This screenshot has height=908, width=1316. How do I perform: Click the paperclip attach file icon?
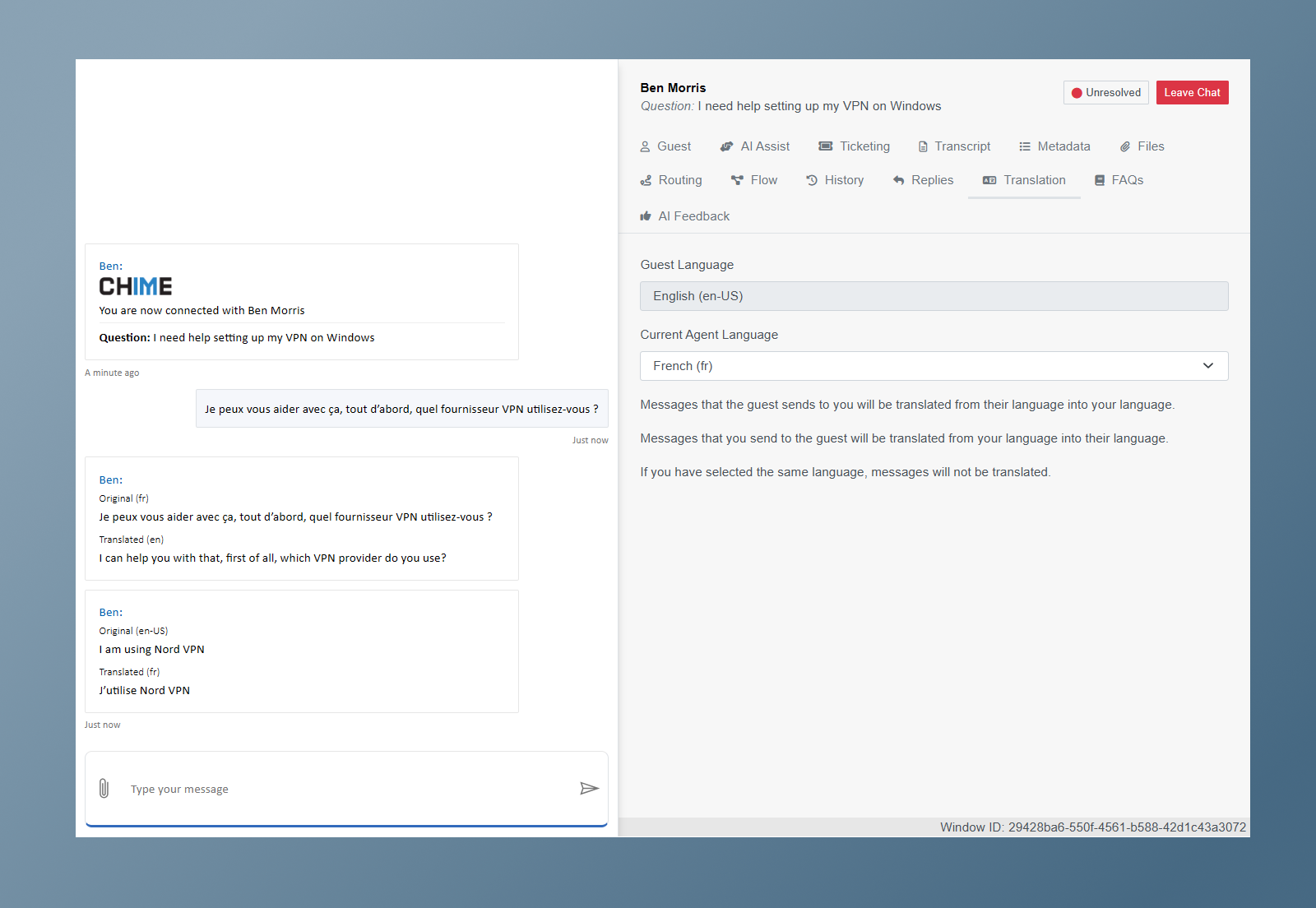(104, 789)
